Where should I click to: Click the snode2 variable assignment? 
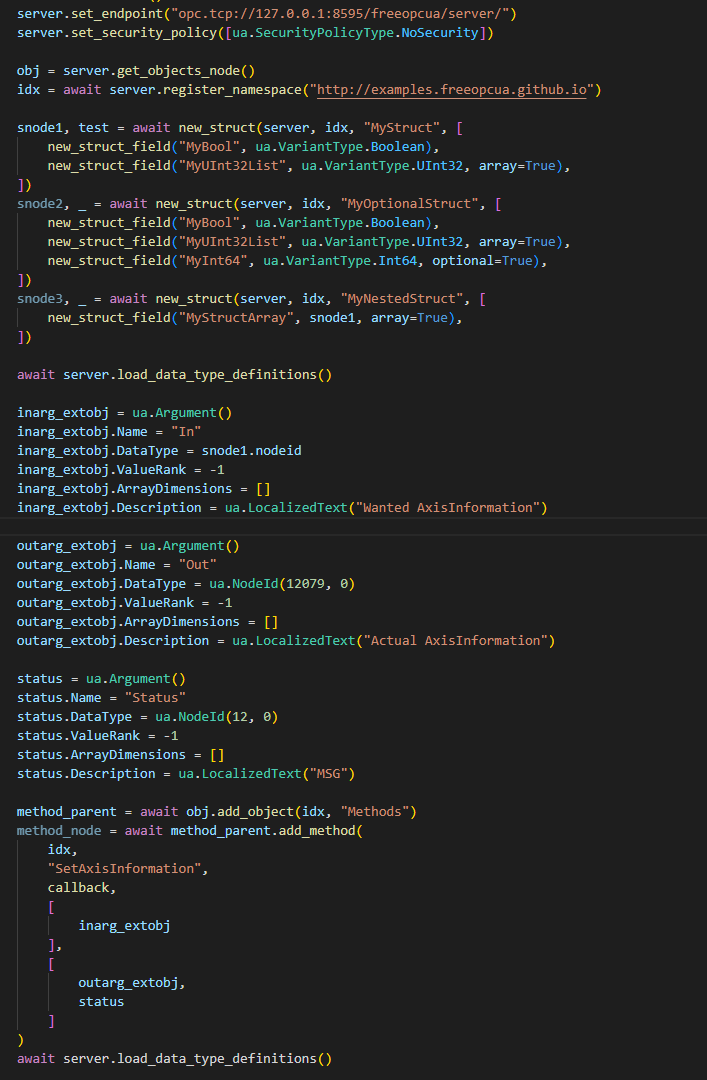click(40, 203)
